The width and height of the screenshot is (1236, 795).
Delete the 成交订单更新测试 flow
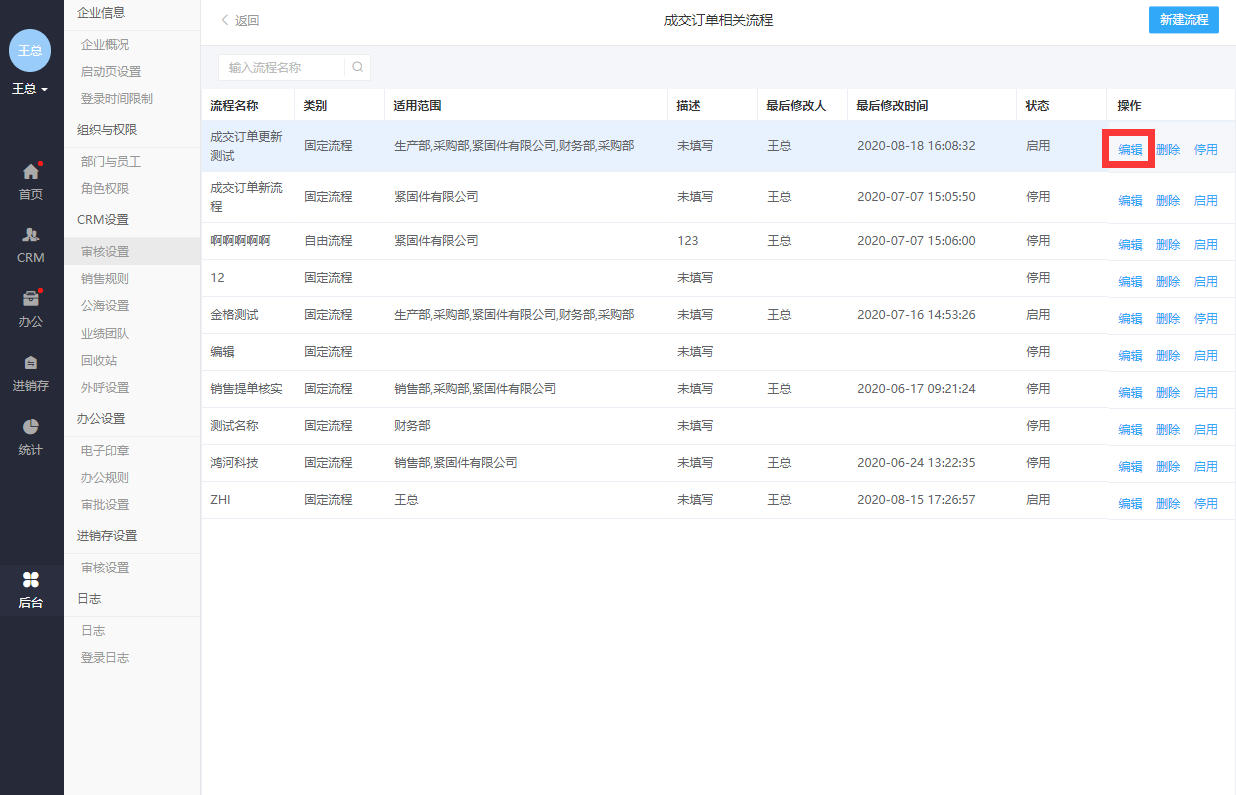pos(1168,150)
